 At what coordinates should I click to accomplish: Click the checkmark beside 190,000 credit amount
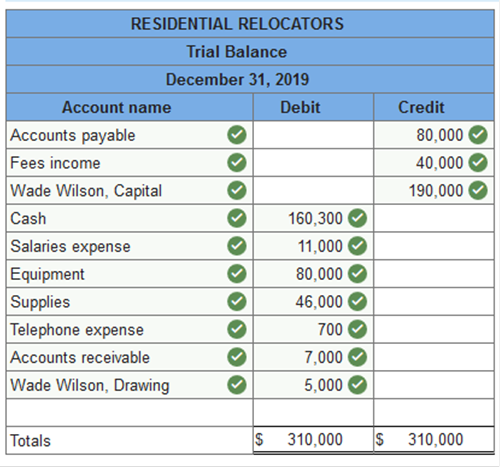click(478, 190)
